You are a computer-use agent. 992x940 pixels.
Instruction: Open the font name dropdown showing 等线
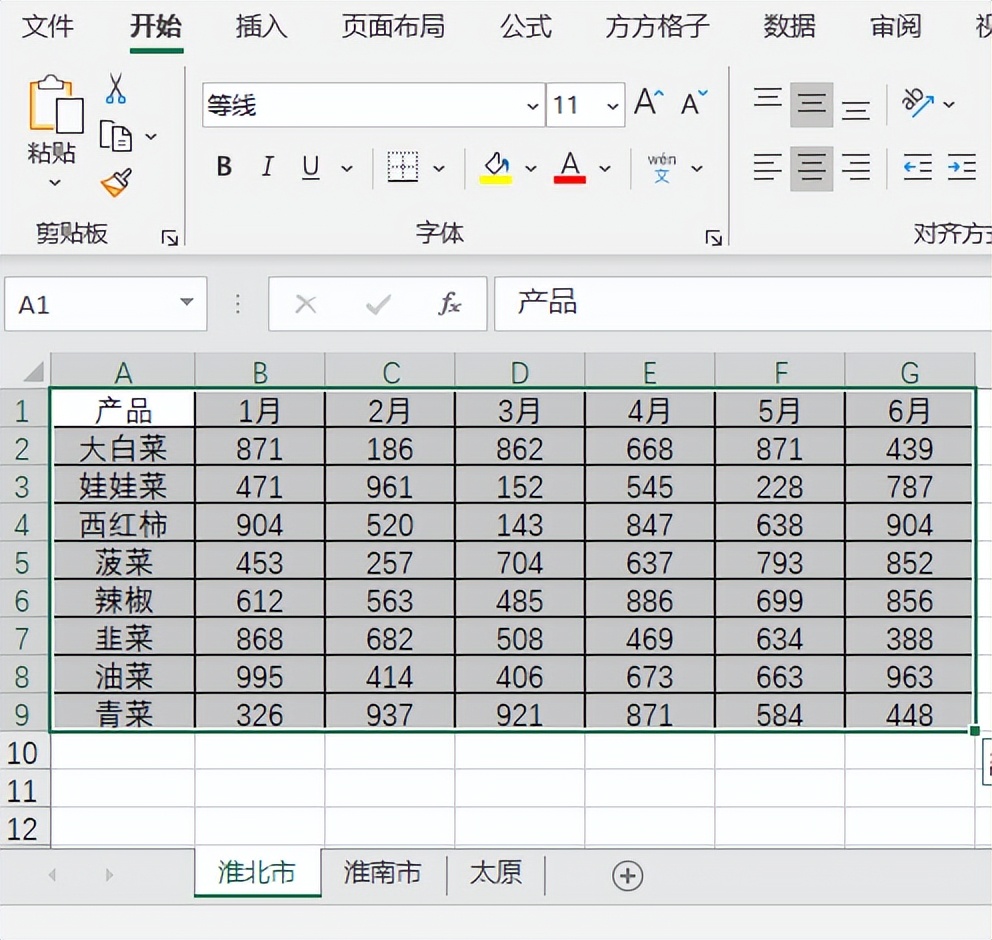[x=530, y=105]
